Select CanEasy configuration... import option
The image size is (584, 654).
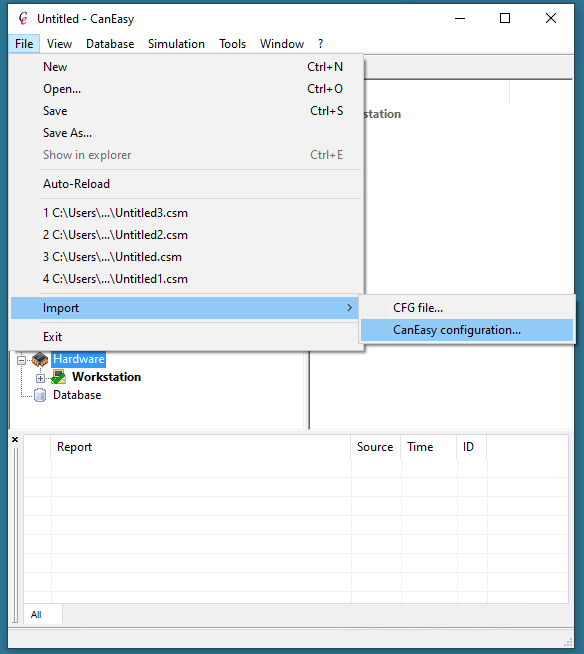click(x=467, y=330)
